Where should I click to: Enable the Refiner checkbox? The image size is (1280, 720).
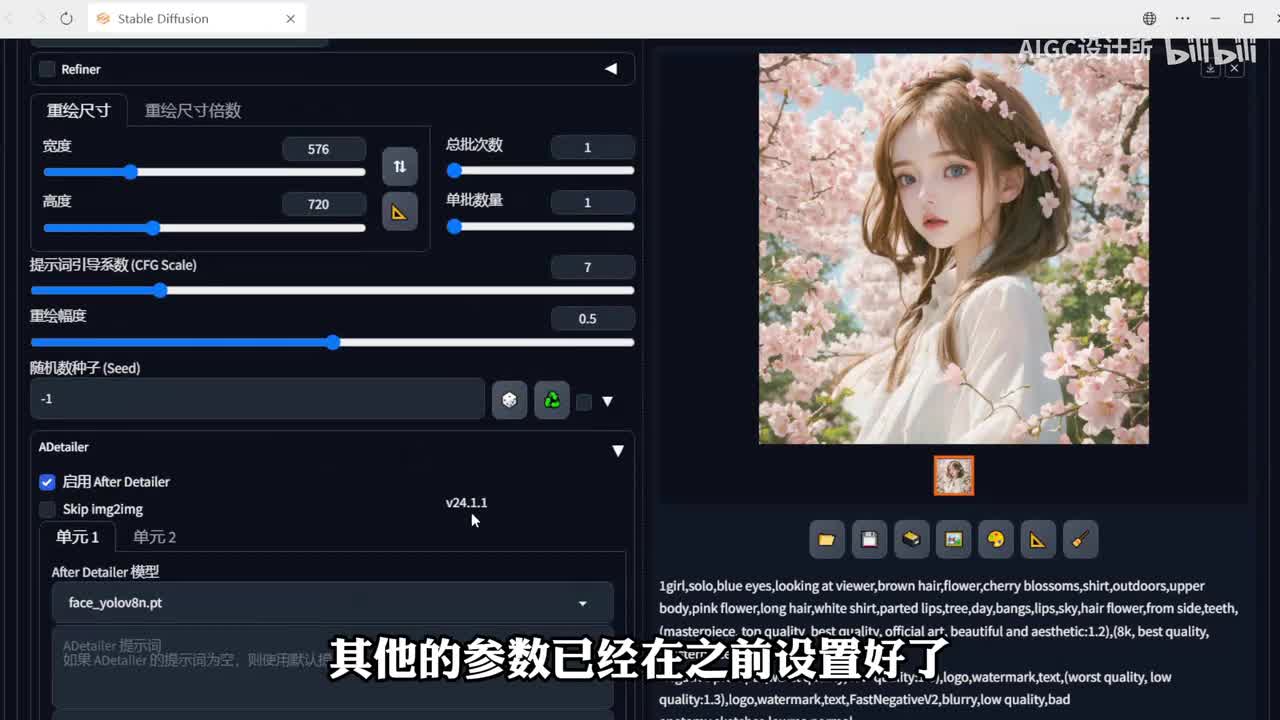(47, 69)
